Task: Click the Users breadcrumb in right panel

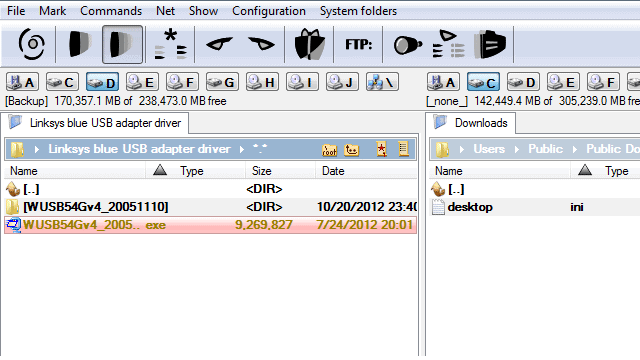Action: [489, 149]
